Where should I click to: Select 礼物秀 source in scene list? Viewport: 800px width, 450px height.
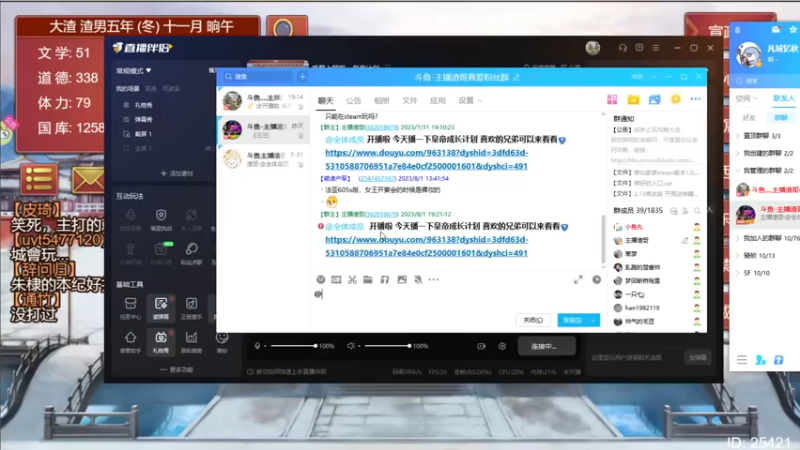tap(143, 105)
